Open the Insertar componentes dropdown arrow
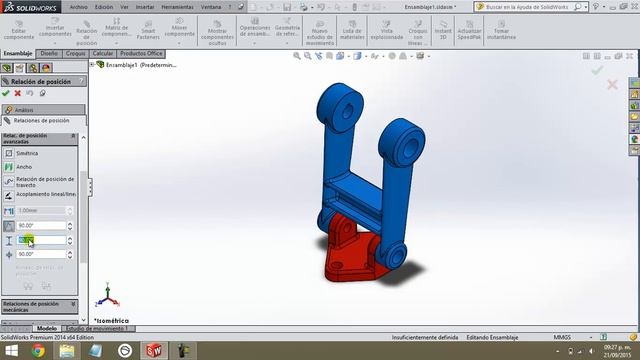The image size is (640, 360). pyautogui.click(x=55, y=43)
